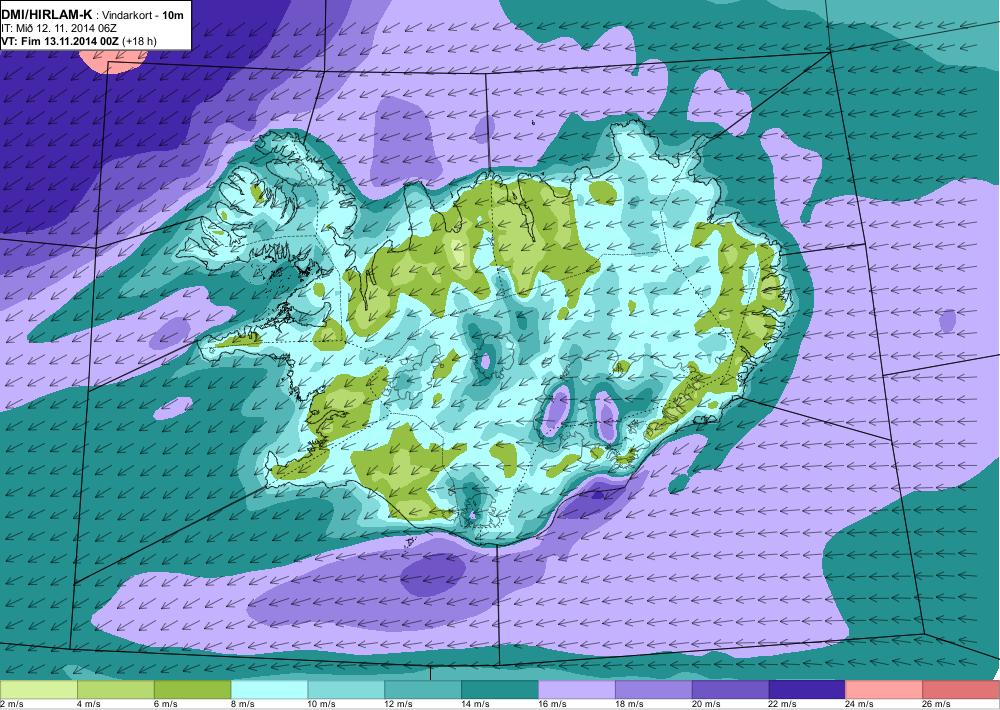The height and width of the screenshot is (710, 1000).
Task: Click the "22 m/s" legend label
Action: pos(783,704)
